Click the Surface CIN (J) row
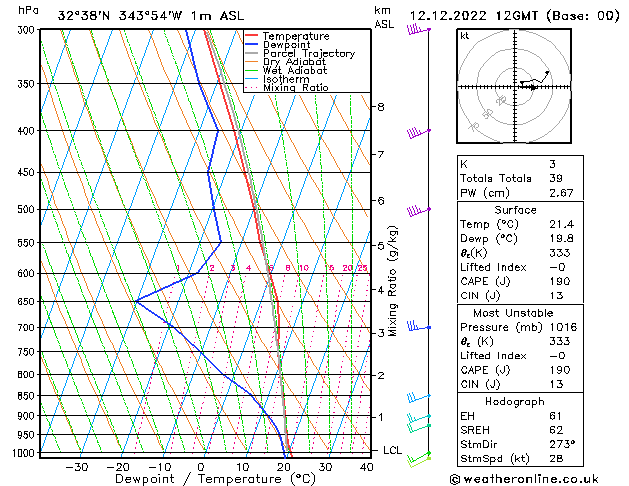629x486 pixels. [520, 296]
